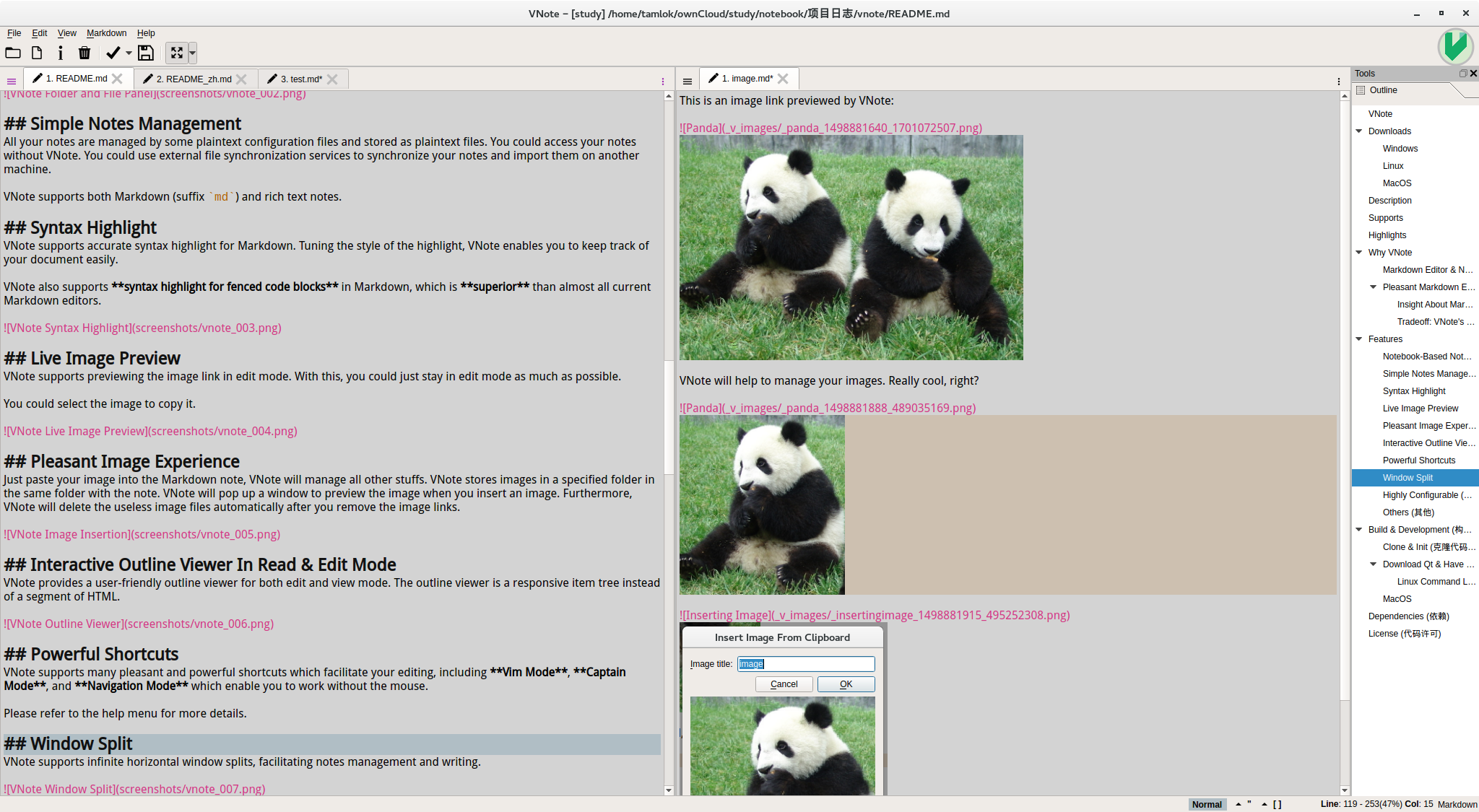Open the View menu in menu bar
This screenshot has width=1479, height=812.
tap(65, 32)
